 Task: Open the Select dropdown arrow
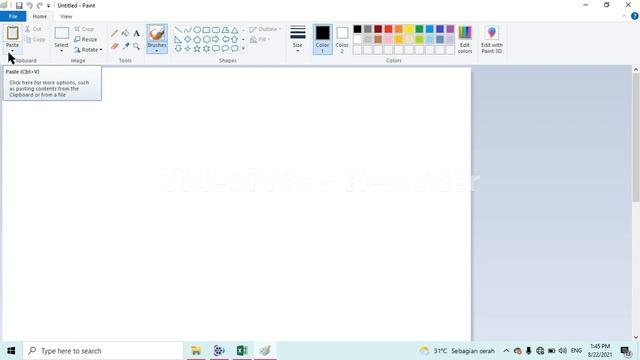(x=62, y=51)
